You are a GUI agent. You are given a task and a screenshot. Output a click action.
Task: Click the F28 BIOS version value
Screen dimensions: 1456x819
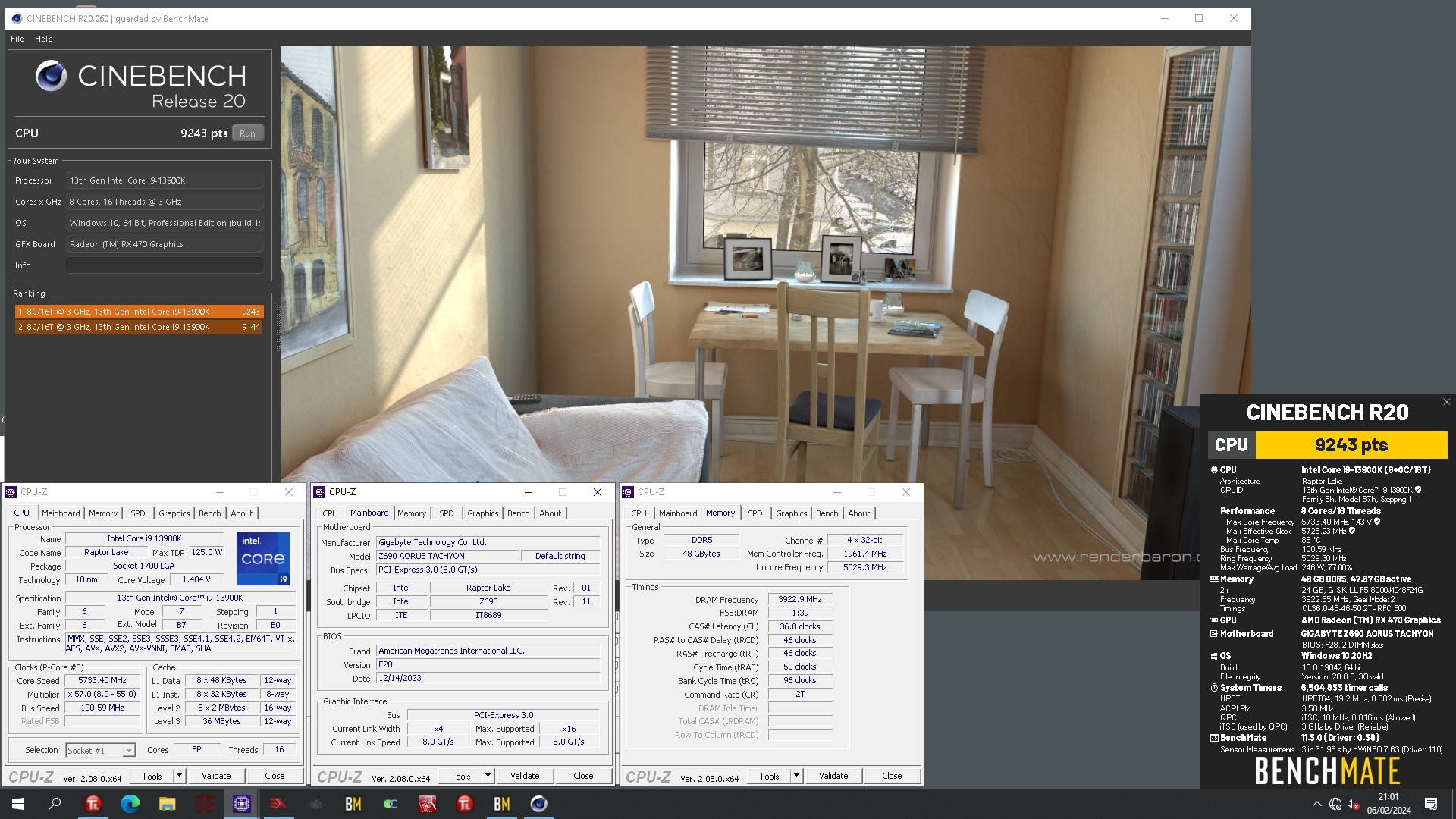tap(488, 664)
